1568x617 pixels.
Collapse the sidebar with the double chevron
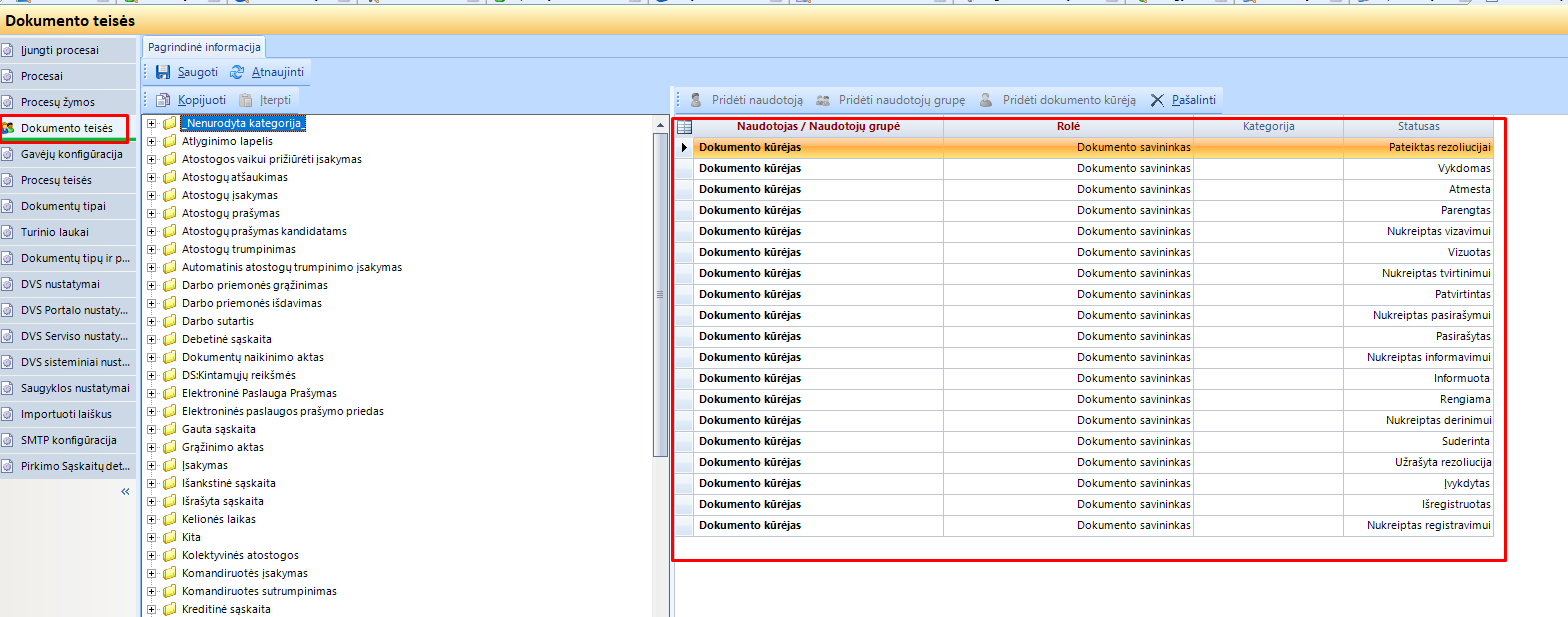coord(125,492)
